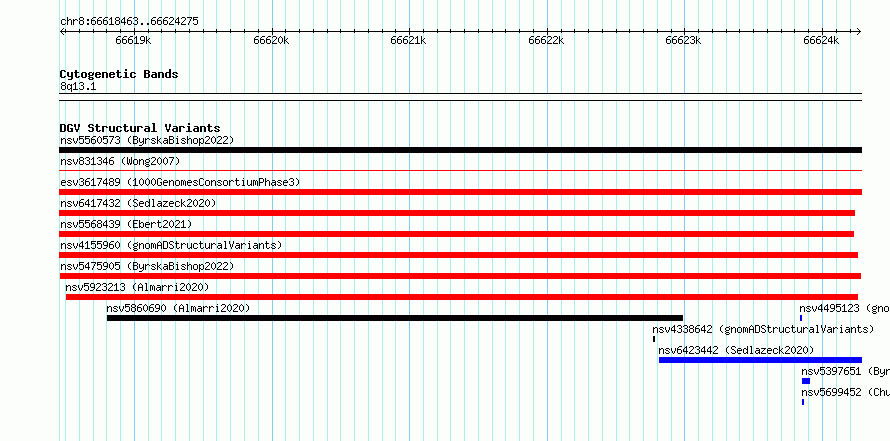Select the blue nsv6423442 variant bar
The width and height of the screenshot is (890, 441).
pos(760,360)
